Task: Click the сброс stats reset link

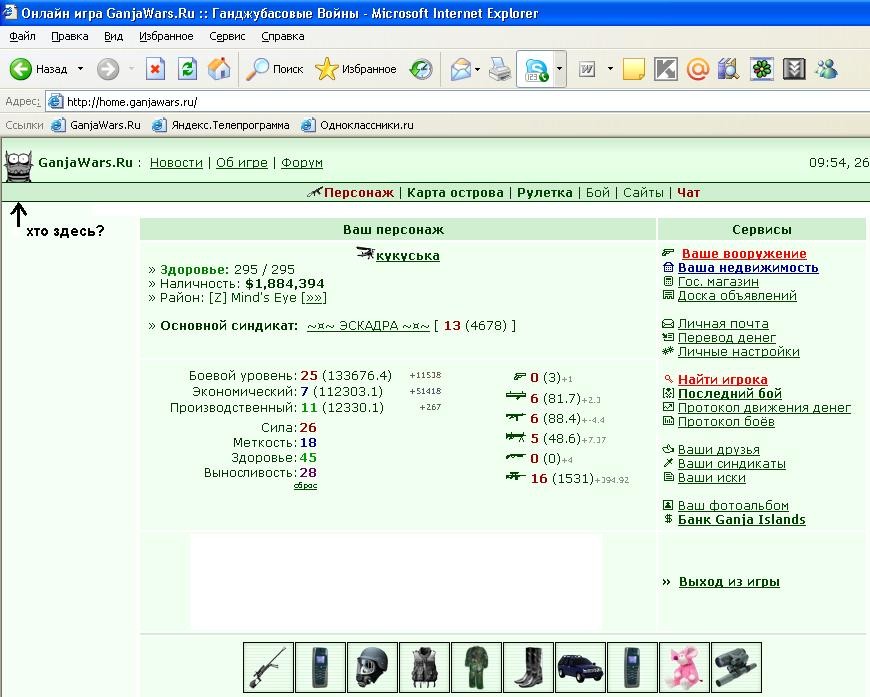Action: pos(305,486)
